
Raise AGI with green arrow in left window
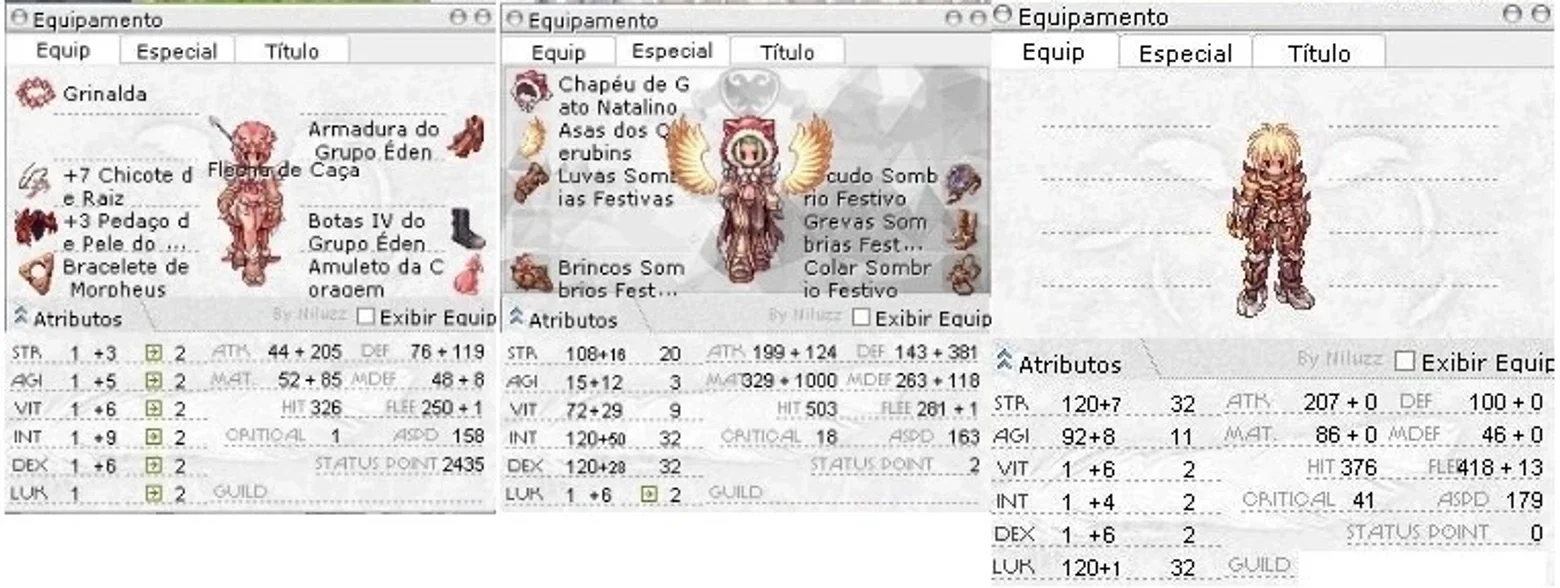pos(153,381)
